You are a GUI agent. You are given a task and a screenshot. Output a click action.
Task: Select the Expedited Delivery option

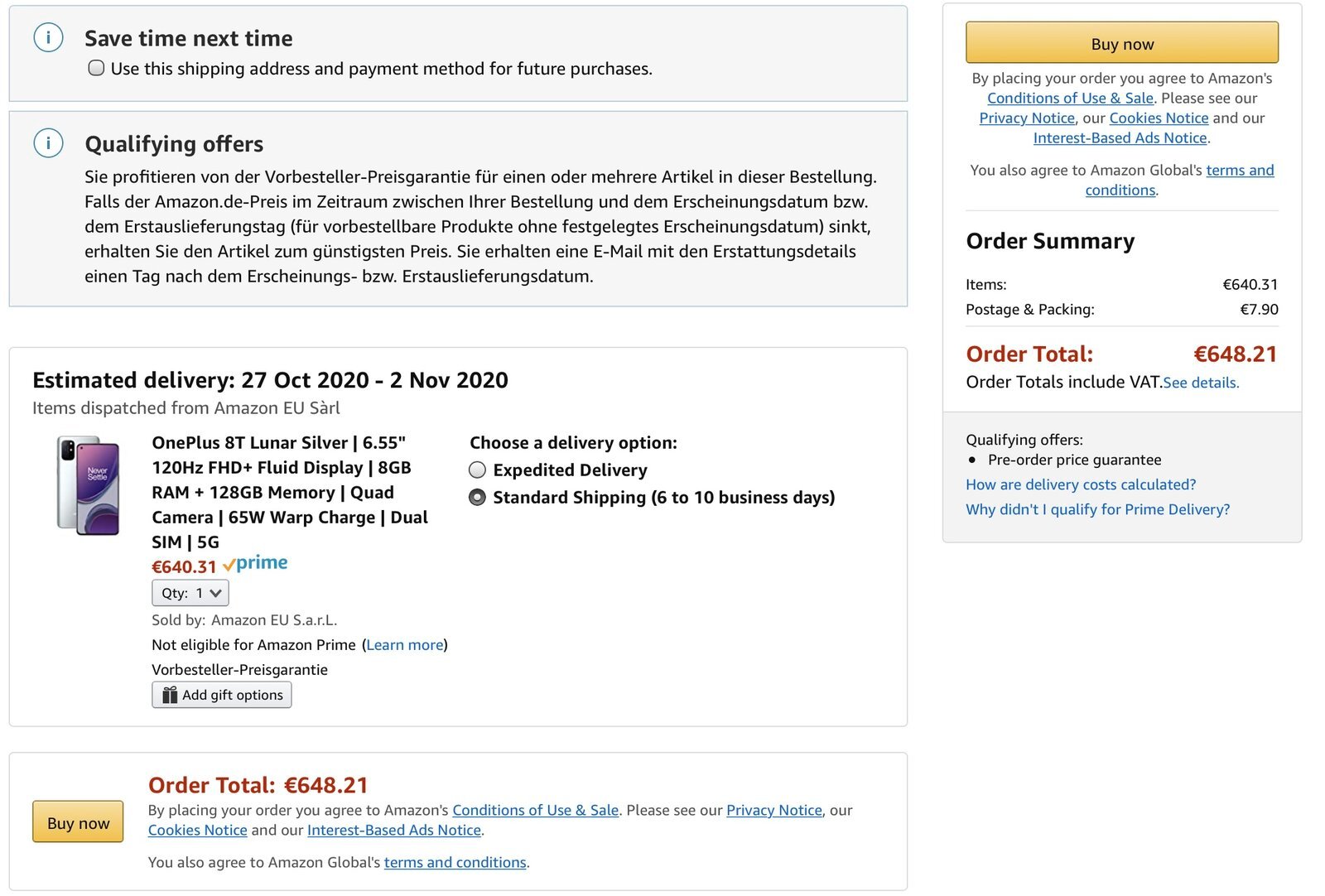click(477, 470)
